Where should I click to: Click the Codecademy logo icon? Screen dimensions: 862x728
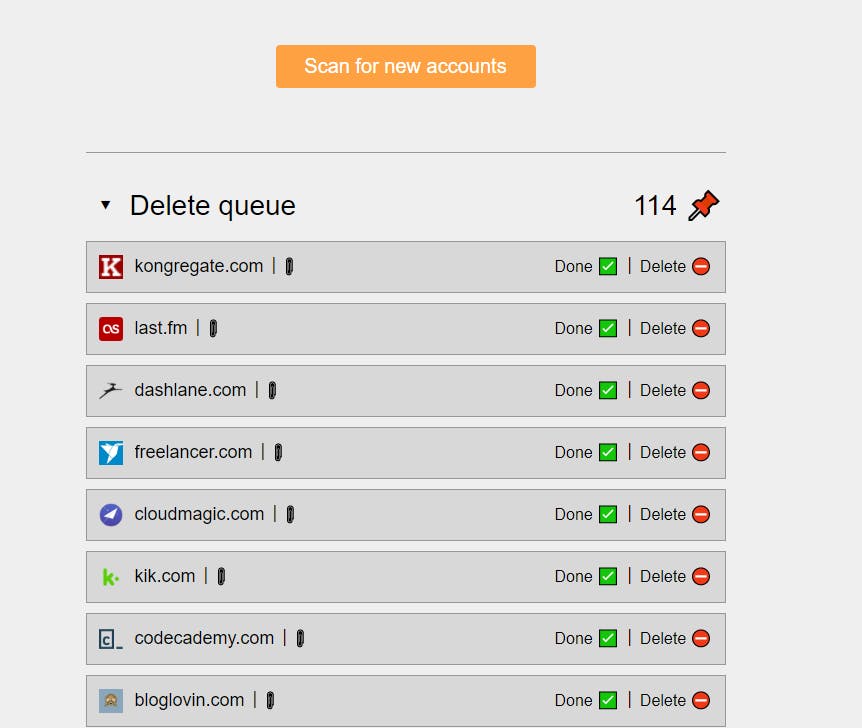click(x=109, y=638)
